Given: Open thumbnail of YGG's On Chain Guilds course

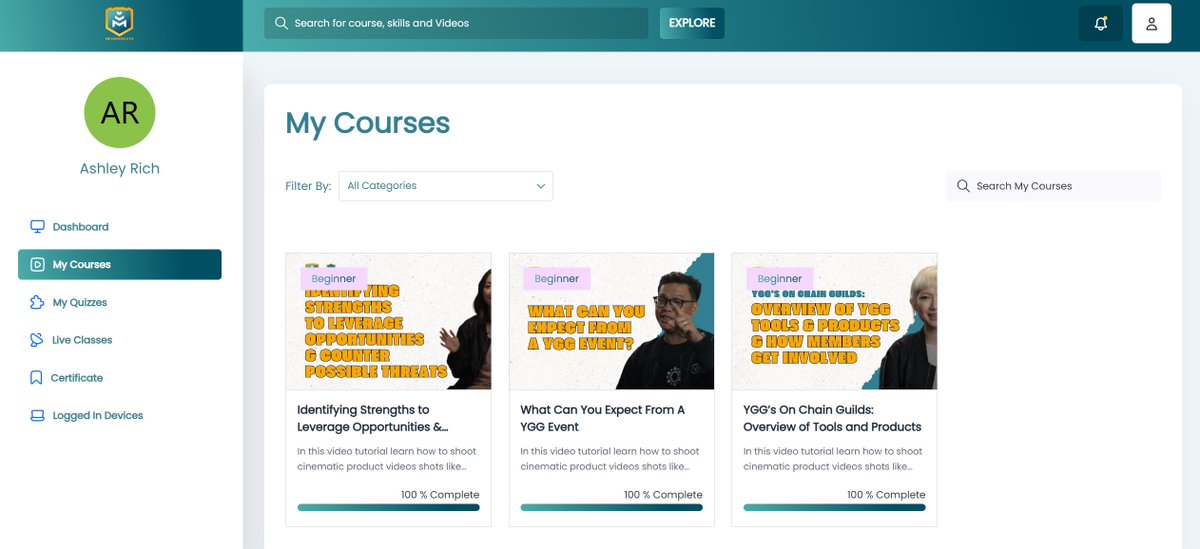Looking at the screenshot, I should pos(834,321).
